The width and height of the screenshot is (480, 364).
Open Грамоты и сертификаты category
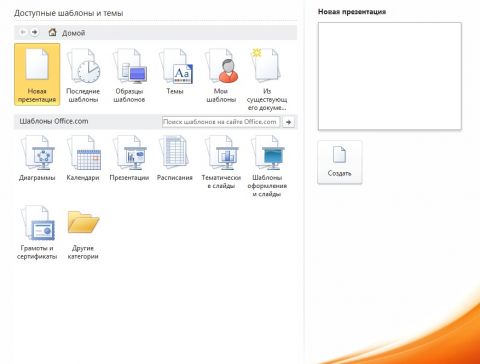pyautogui.click(x=37, y=232)
